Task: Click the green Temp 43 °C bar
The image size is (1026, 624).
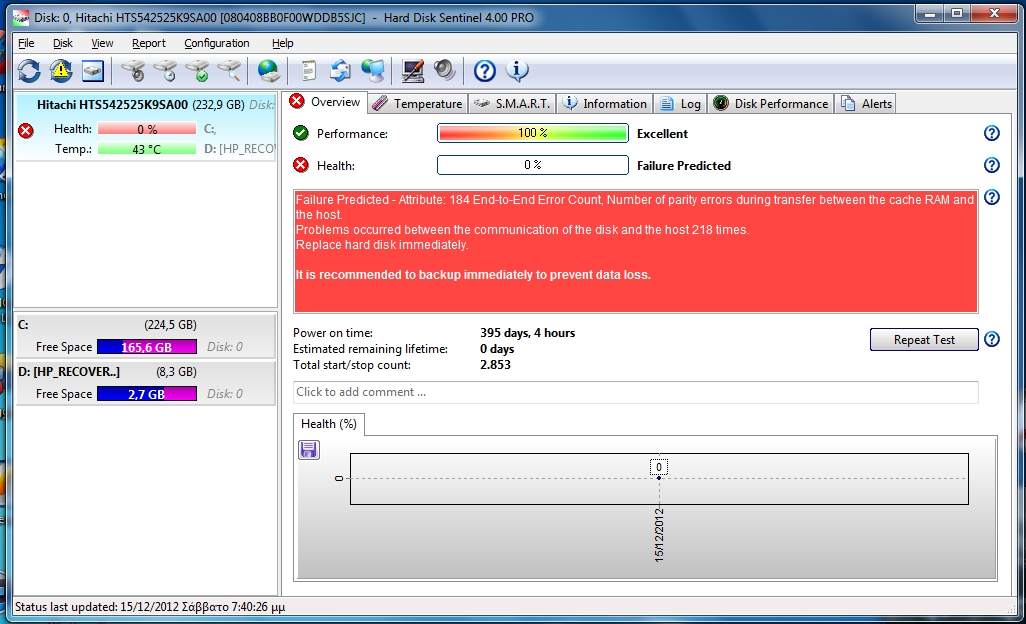Action: click(147, 149)
